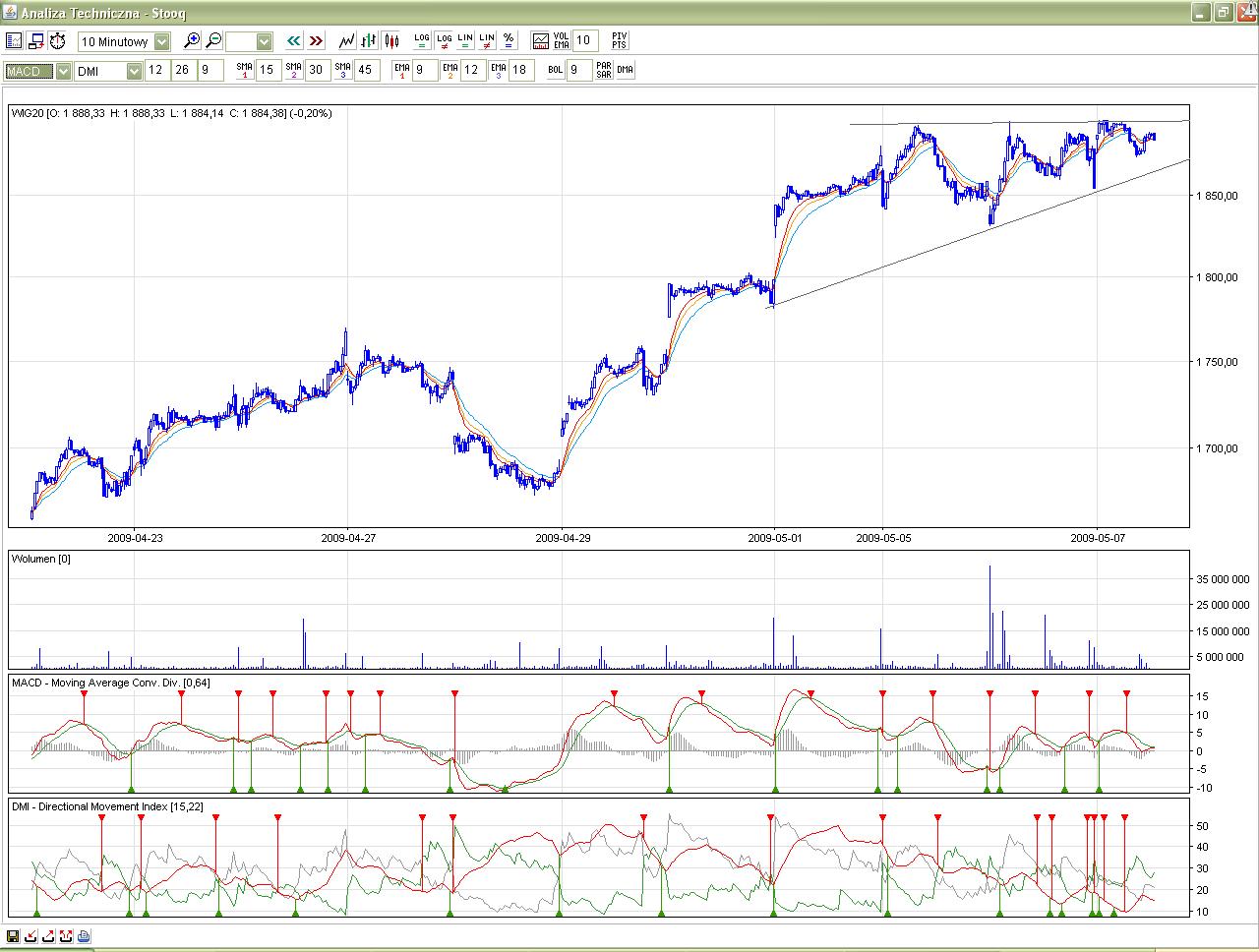Click the export icon with outward arrow
Viewport: 1259px width, 952px height.
(48, 936)
